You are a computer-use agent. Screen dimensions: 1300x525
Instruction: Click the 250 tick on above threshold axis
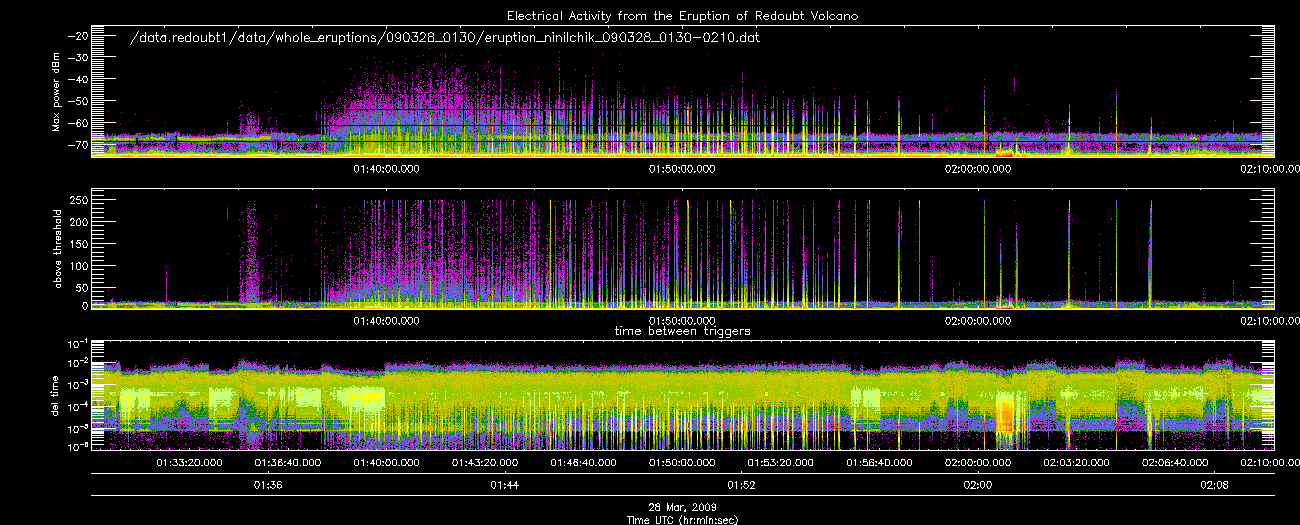click(80, 200)
